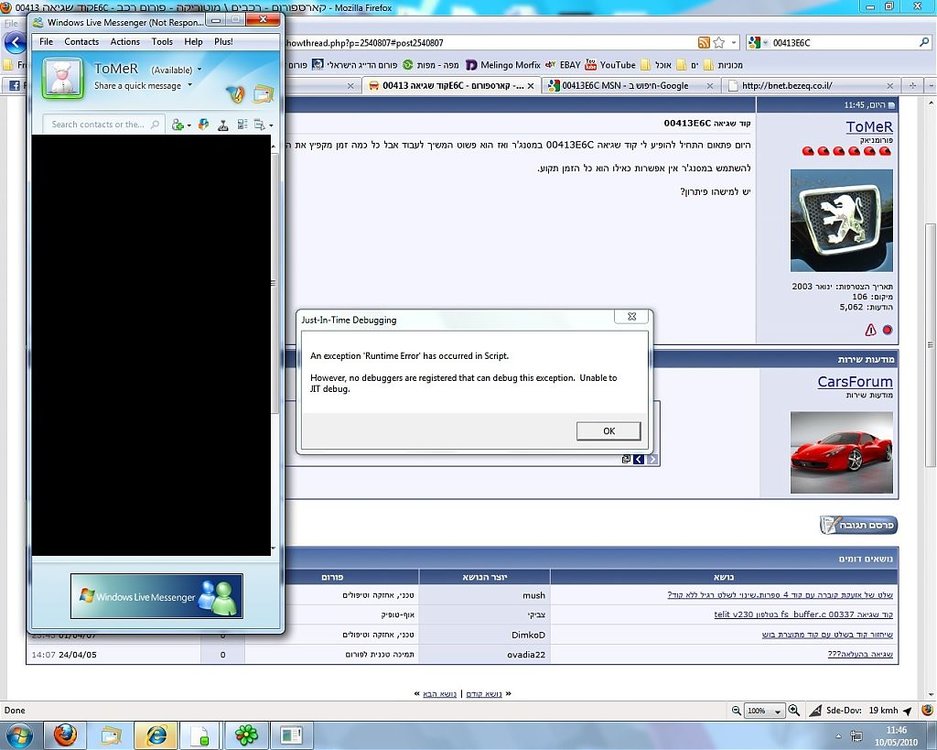Expand the quick message dropdown arrow
The width and height of the screenshot is (937, 750).
[190, 85]
